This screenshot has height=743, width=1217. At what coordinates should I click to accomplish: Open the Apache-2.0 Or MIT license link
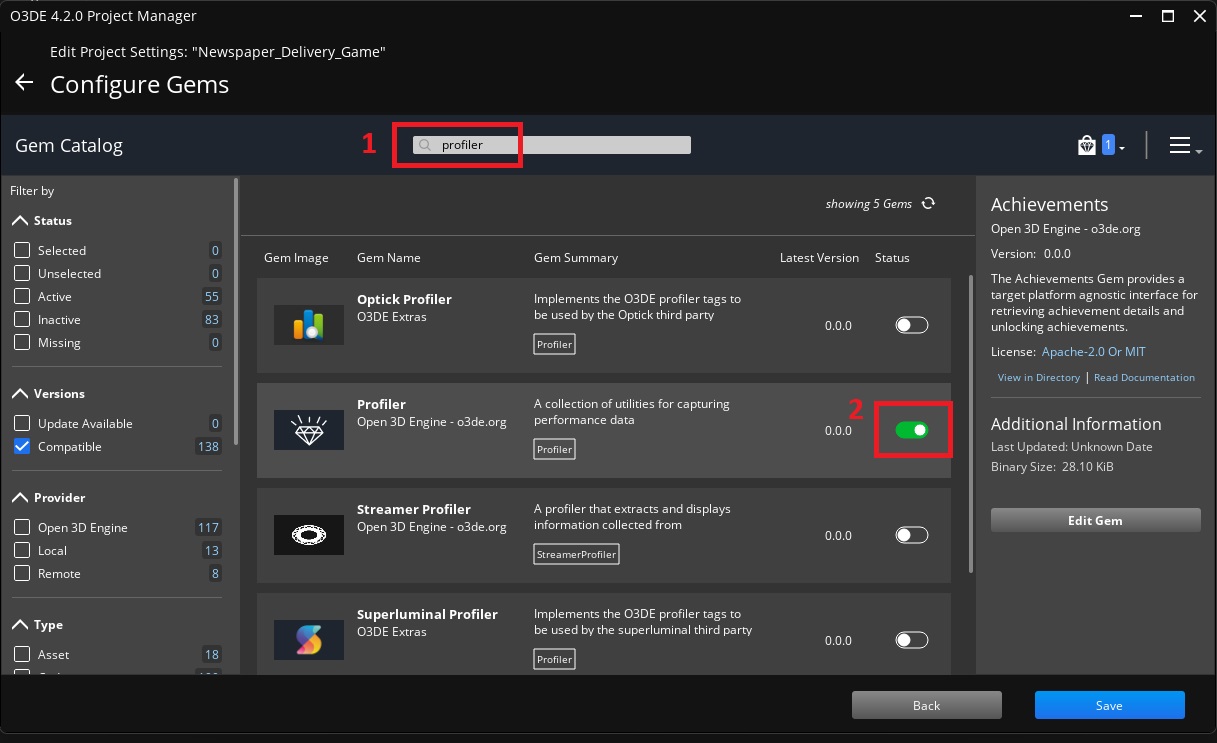click(1093, 352)
